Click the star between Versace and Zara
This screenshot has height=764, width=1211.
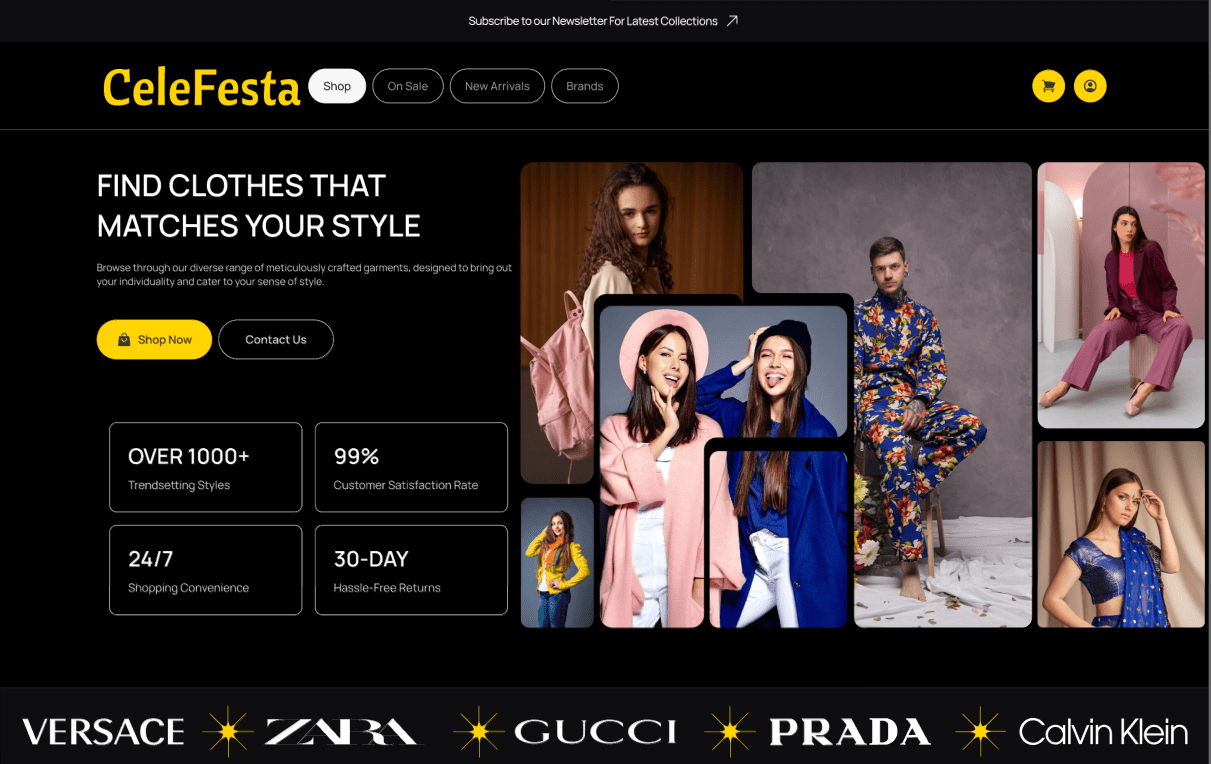tap(228, 732)
